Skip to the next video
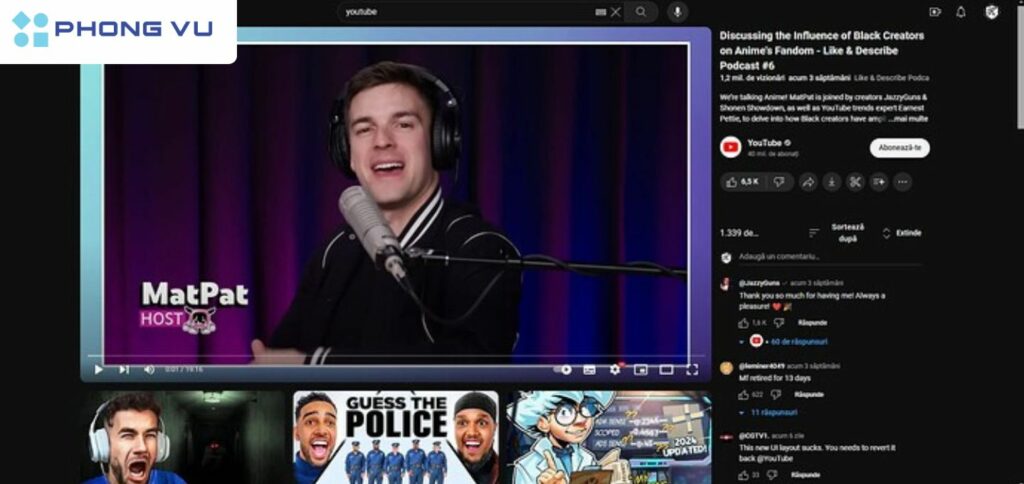This screenshot has width=1024, height=484. pos(123,370)
